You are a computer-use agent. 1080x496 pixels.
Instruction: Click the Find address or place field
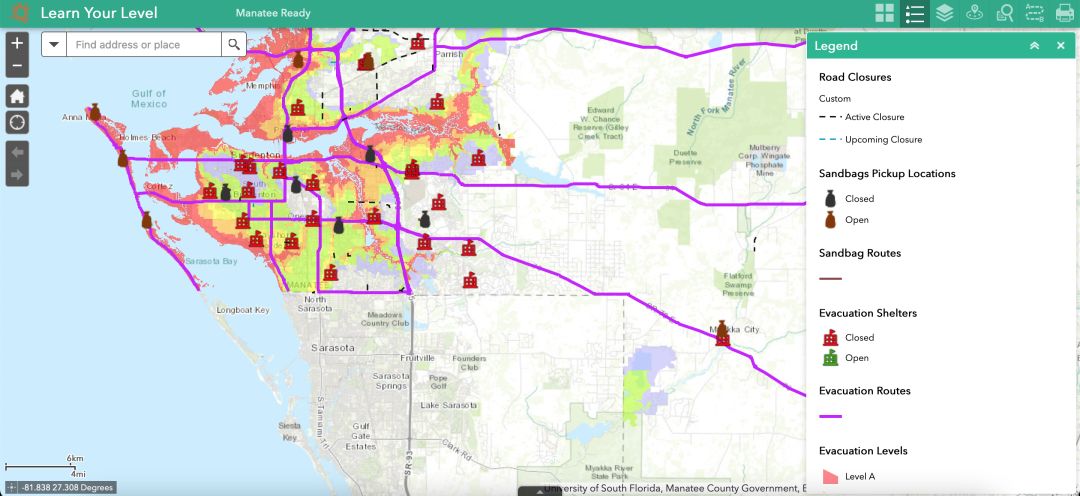click(x=144, y=45)
